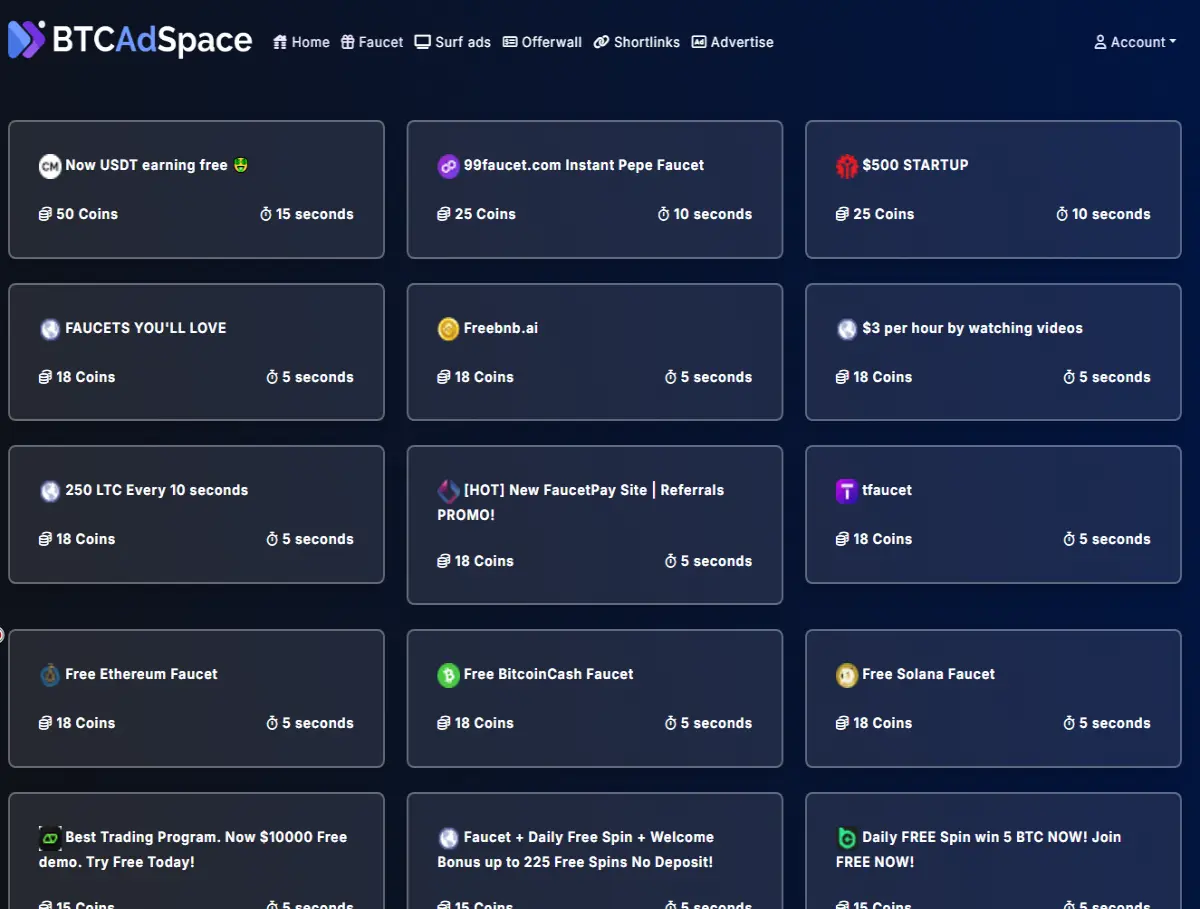Viewport: 1200px width, 909px height.
Task: Click 5 seconds timer on 250 LTC ad
Action: pyautogui.click(x=310, y=539)
